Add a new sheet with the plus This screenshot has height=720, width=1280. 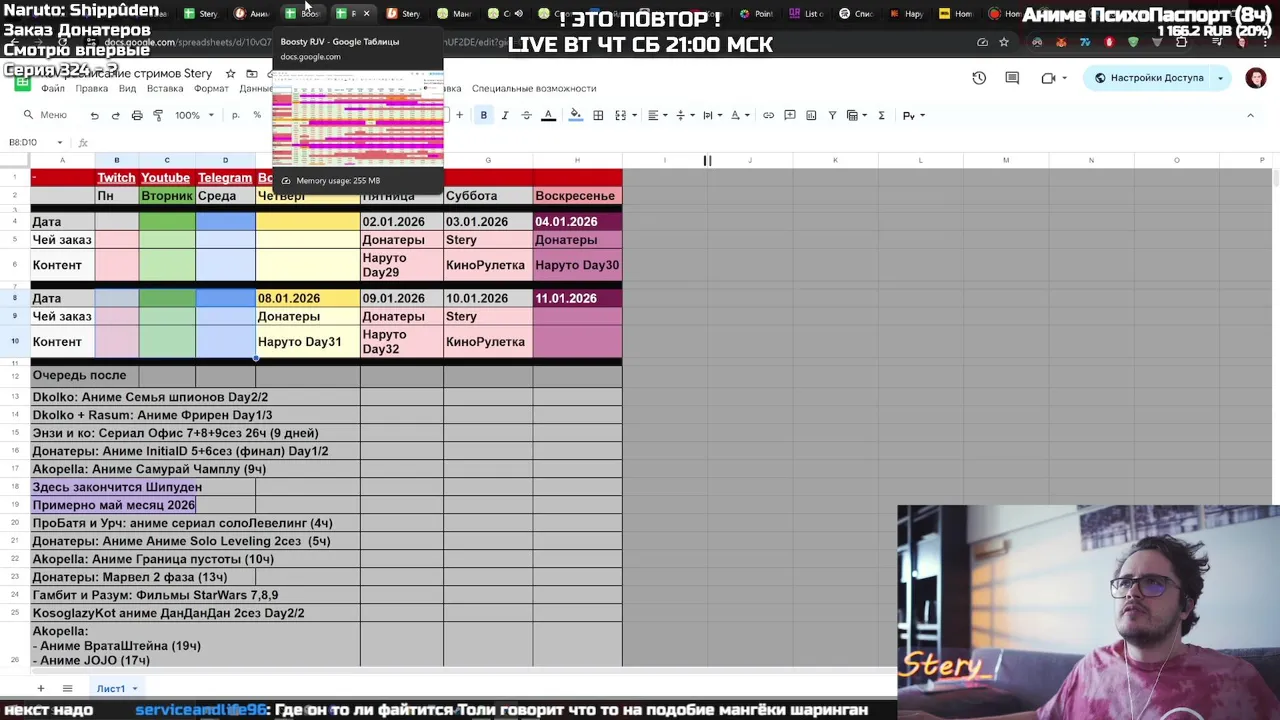[41, 688]
